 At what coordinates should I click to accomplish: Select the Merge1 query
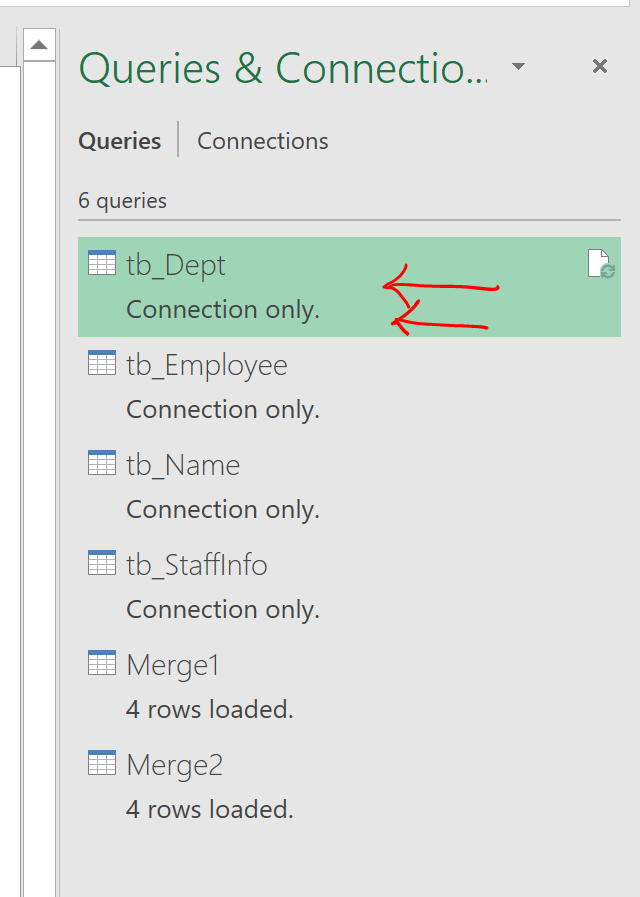pyautogui.click(x=173, y=665)
